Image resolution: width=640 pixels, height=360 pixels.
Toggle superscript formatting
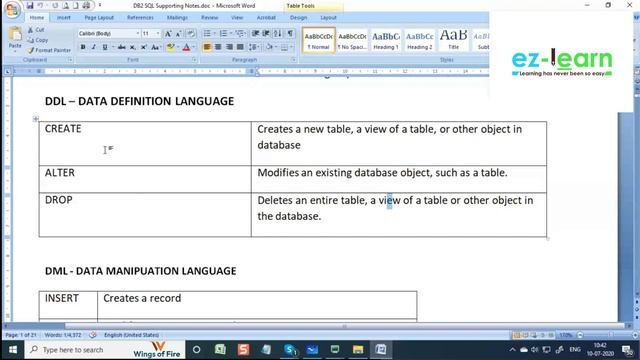[x=144, y=47]
